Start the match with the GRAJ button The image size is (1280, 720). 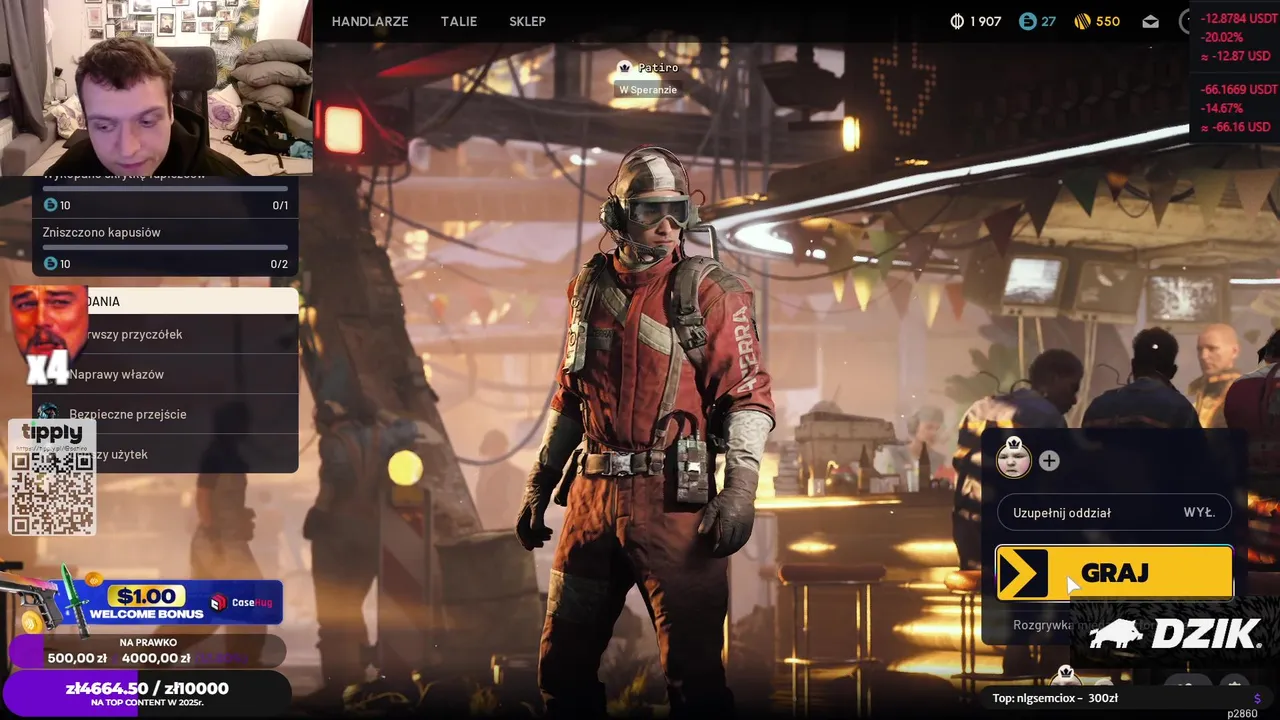(x=1114, y=573)
